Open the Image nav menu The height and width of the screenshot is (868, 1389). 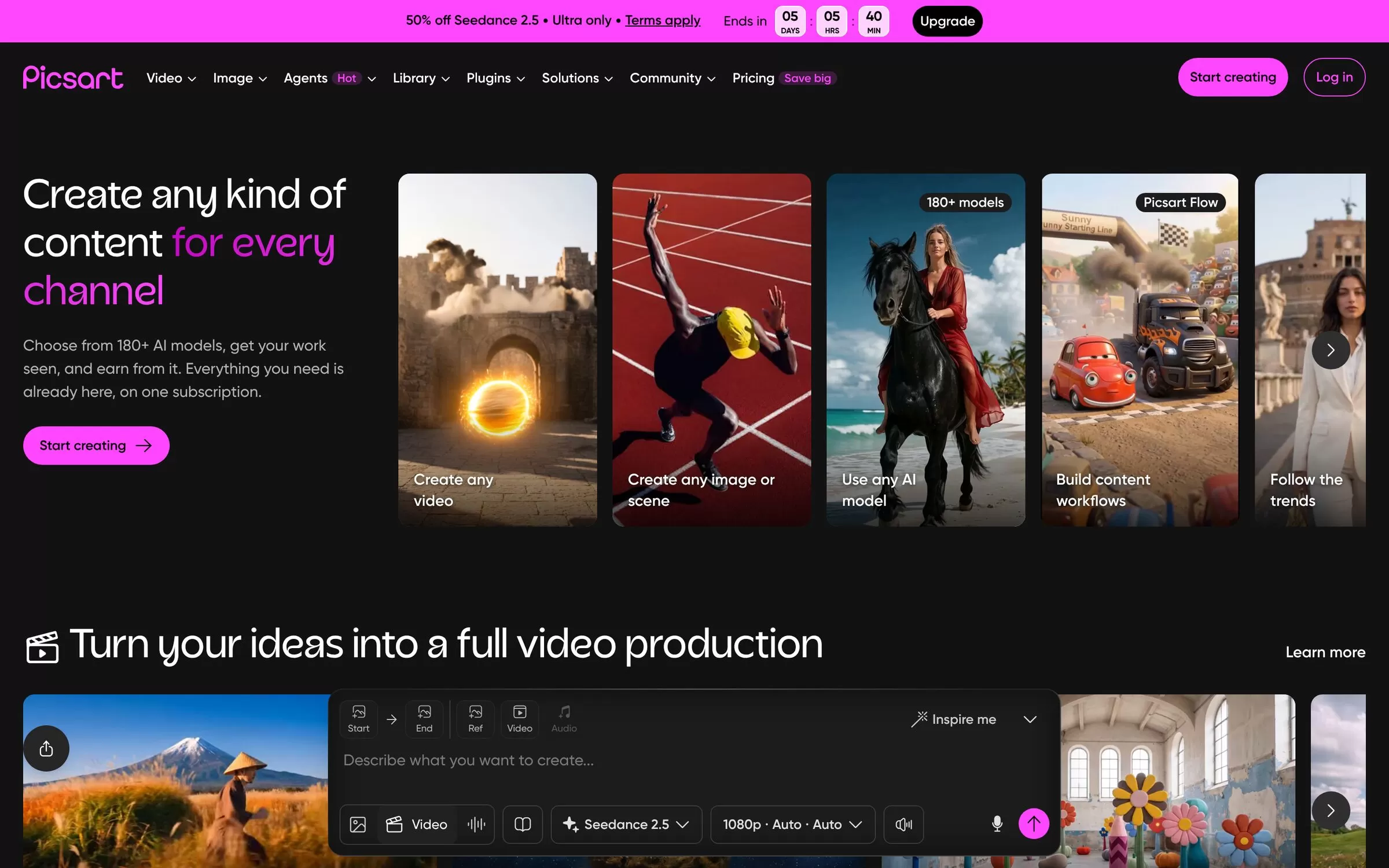point(240,78)
